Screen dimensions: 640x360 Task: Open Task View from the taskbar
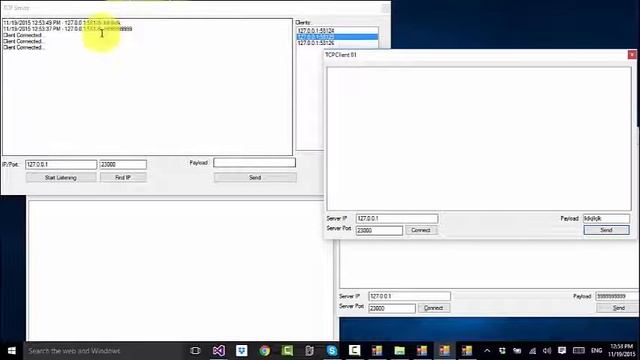click(x=196, y=351)
